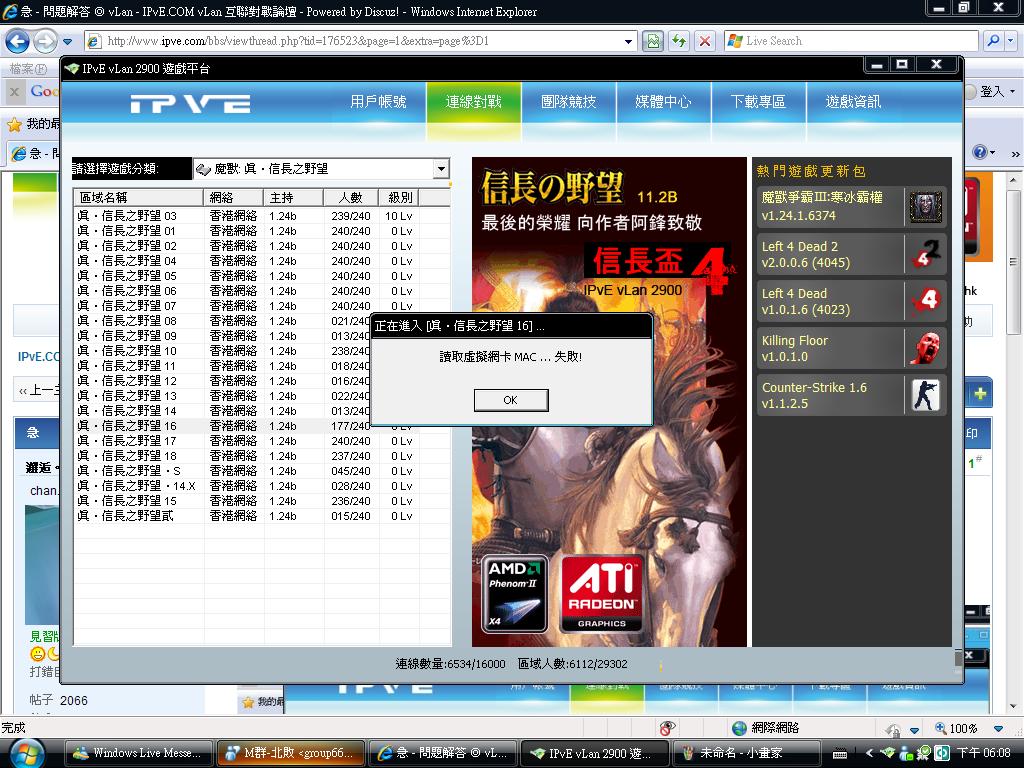Click the IE stop loading icon
Screen dimensions: 1024x768
(705, 41)
